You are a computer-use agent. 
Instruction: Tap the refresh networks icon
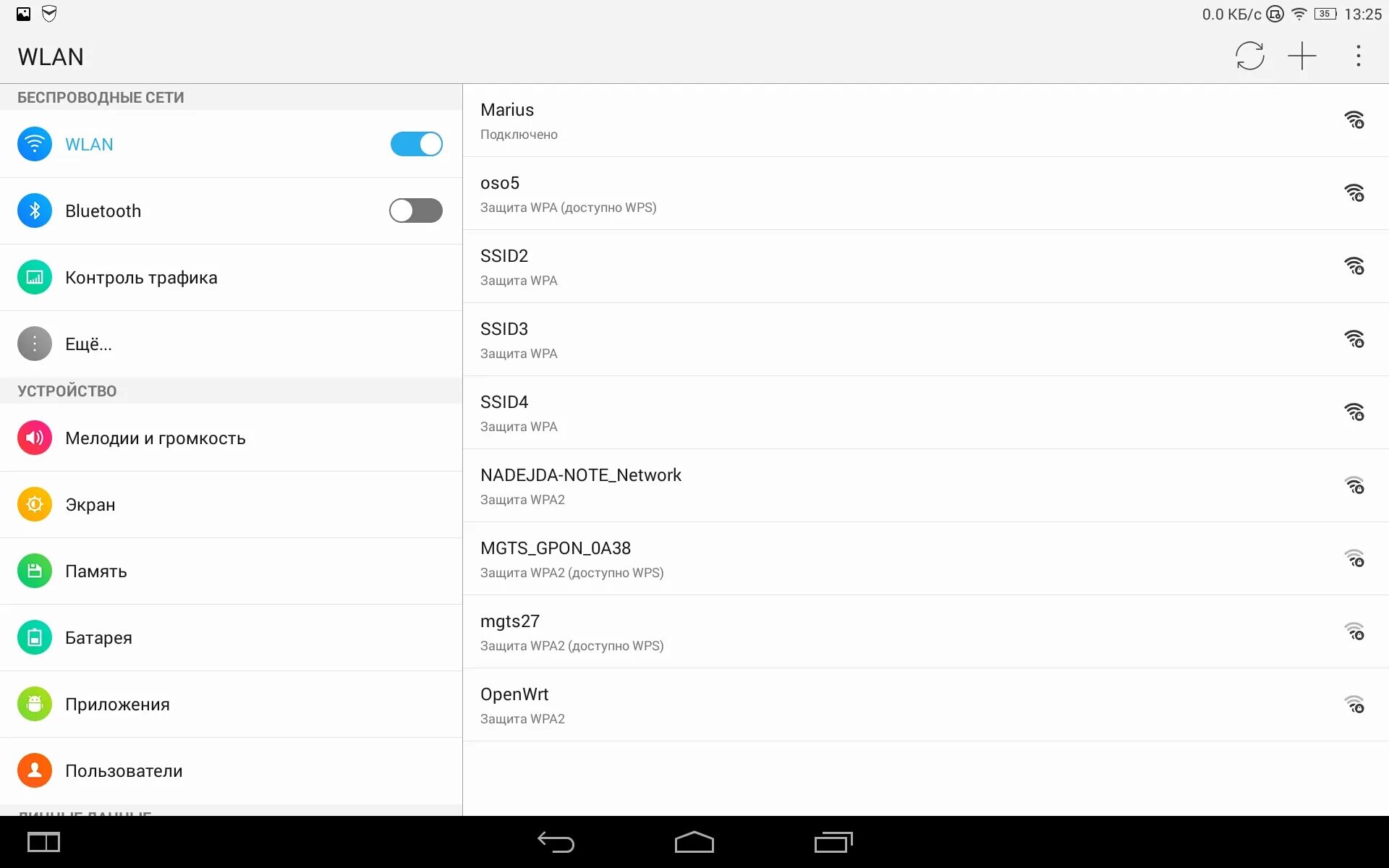click(1249, 56)
